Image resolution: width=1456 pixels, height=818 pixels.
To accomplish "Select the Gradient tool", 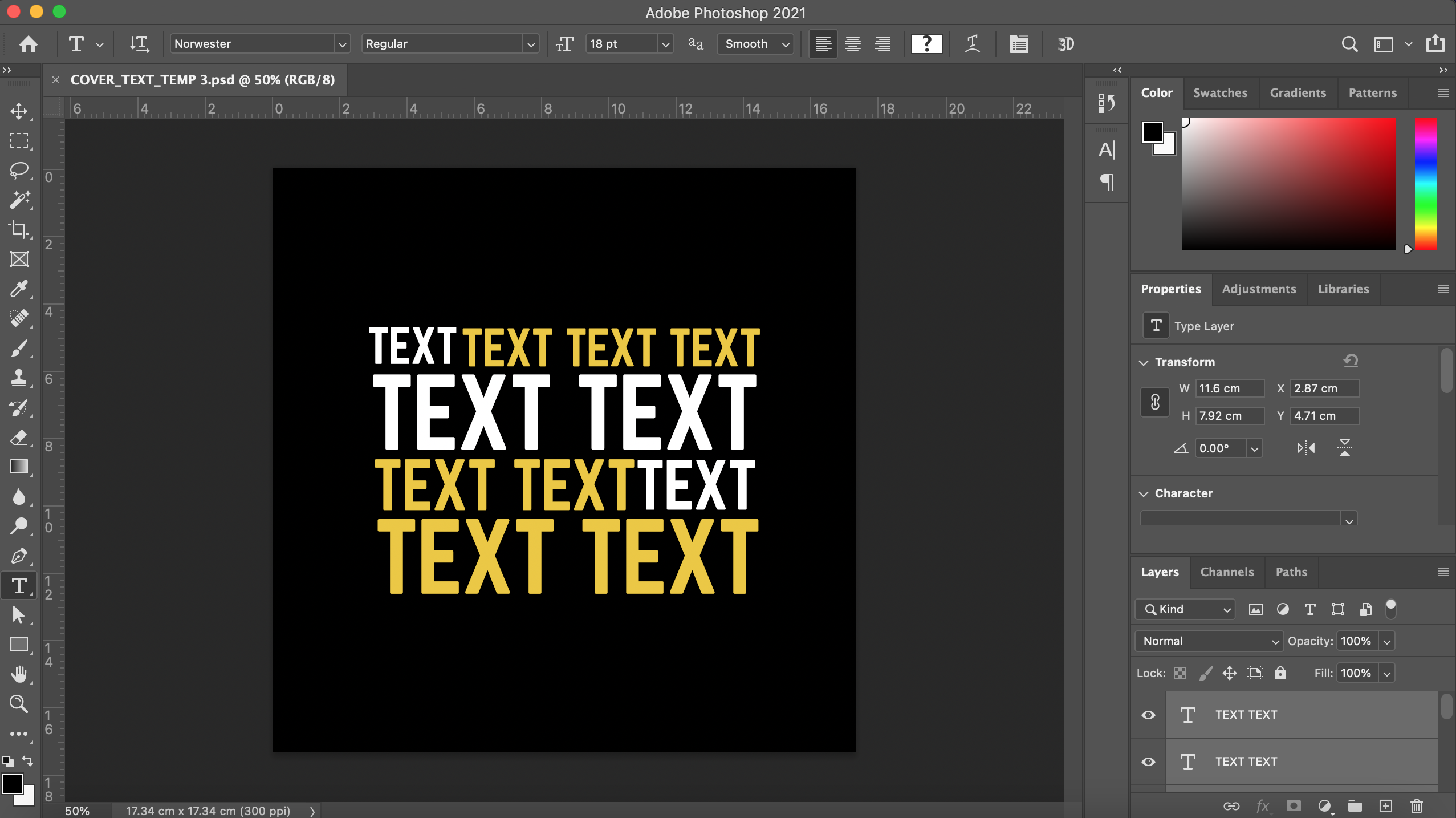I will (x=20, y=467).
